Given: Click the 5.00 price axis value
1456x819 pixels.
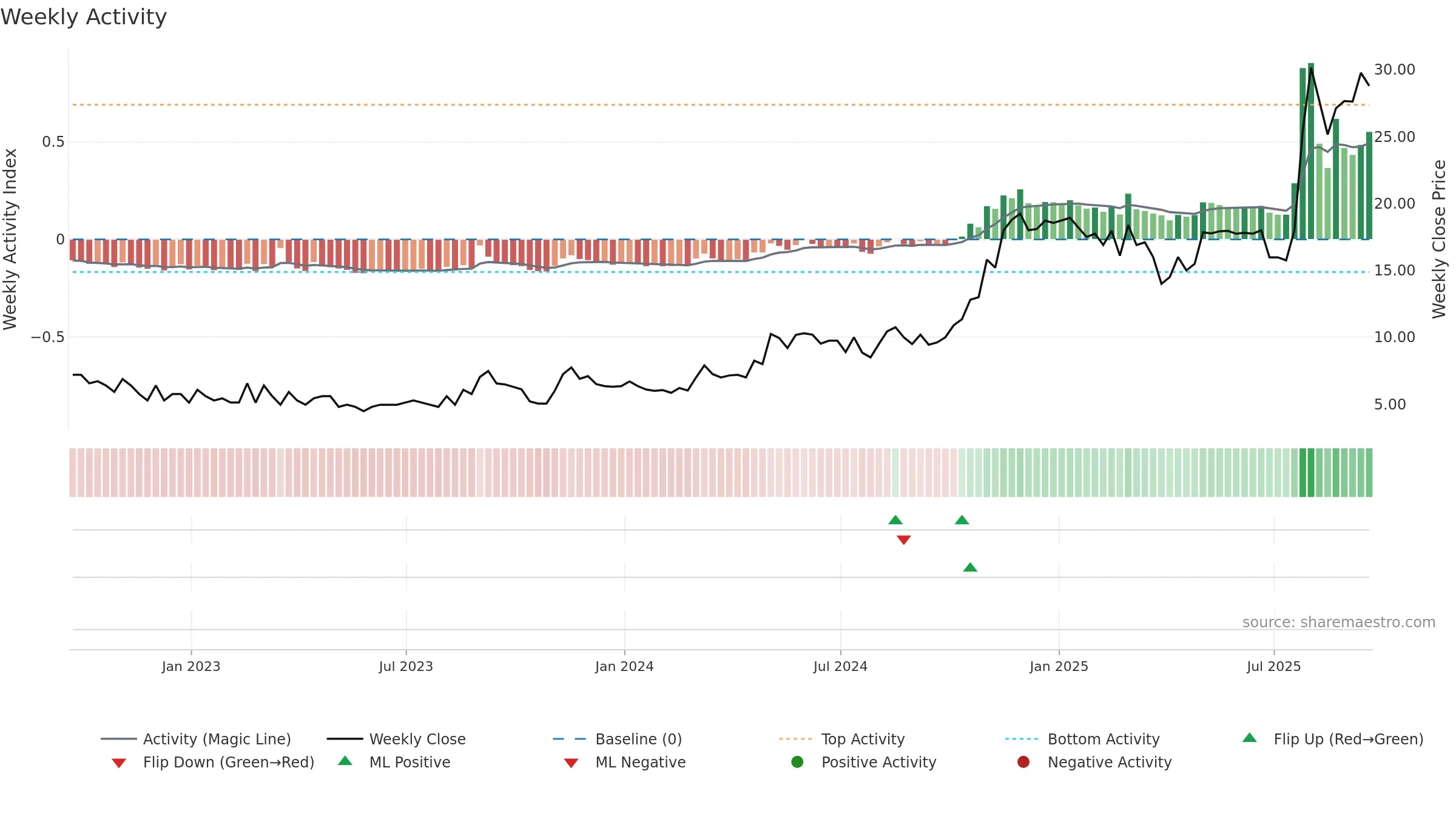Looking at the screenshot, I should [x=1390, y=404].
